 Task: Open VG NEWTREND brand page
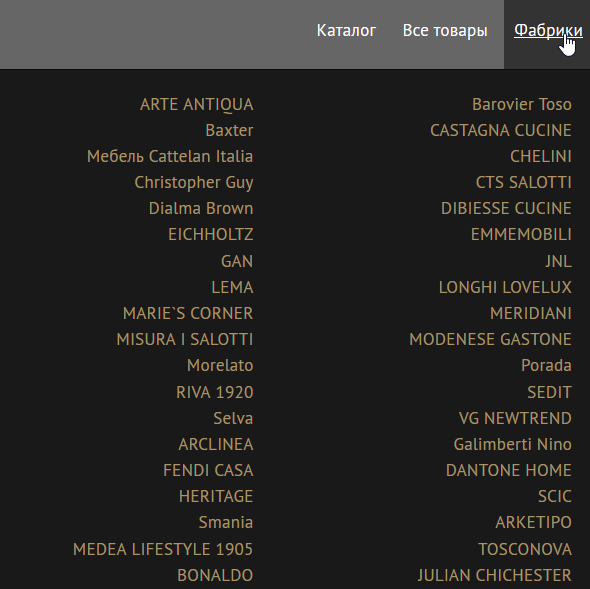(515, 419)
